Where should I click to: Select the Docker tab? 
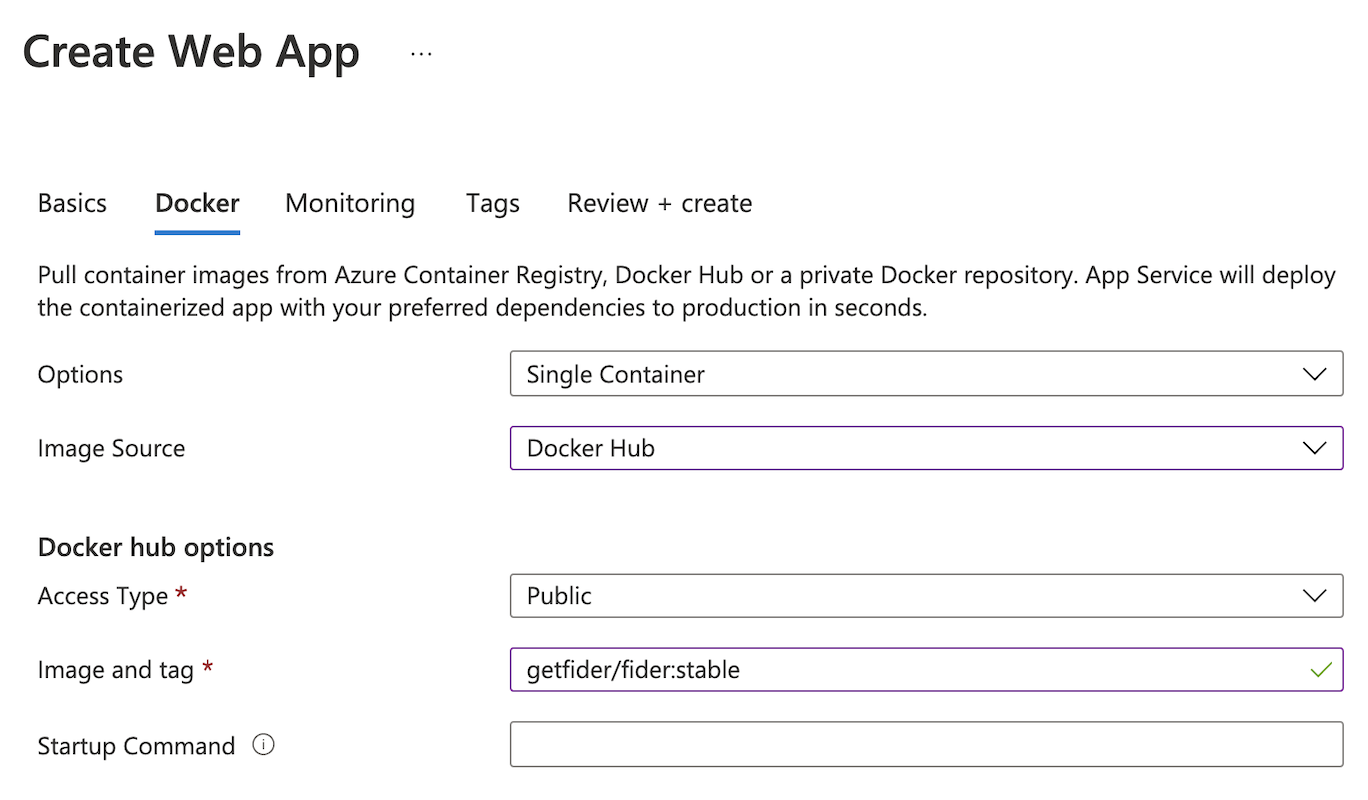click(x=197, y=203)
